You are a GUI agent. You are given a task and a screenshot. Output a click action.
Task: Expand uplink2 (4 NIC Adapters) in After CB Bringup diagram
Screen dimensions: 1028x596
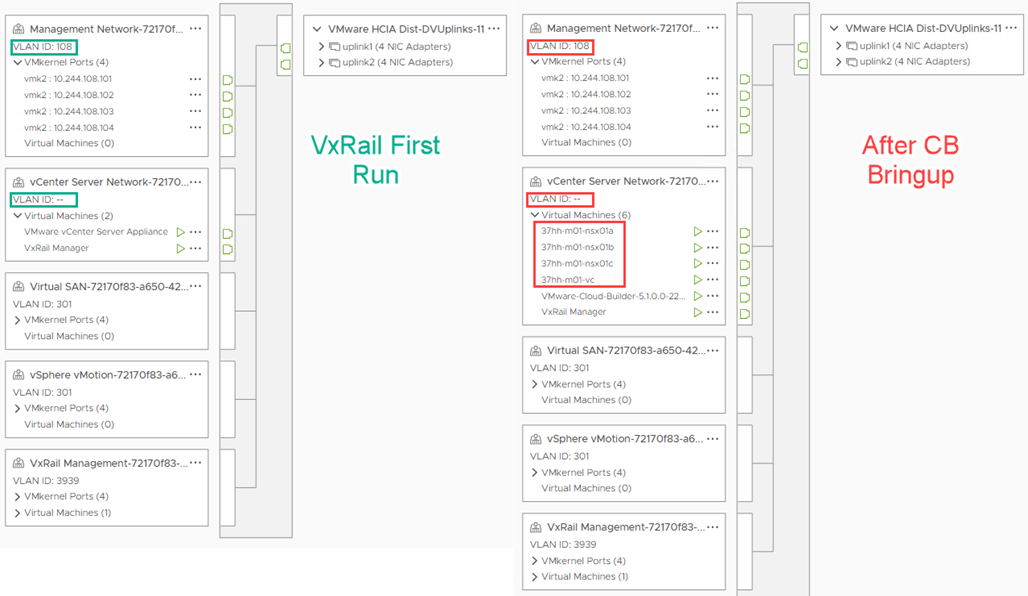(839, 62)
